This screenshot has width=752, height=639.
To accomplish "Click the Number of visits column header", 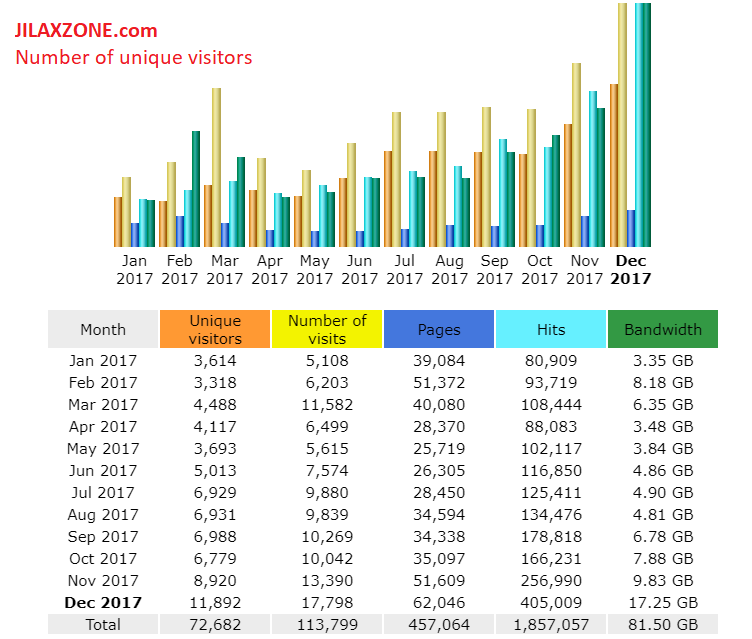I will pos(327,329).
